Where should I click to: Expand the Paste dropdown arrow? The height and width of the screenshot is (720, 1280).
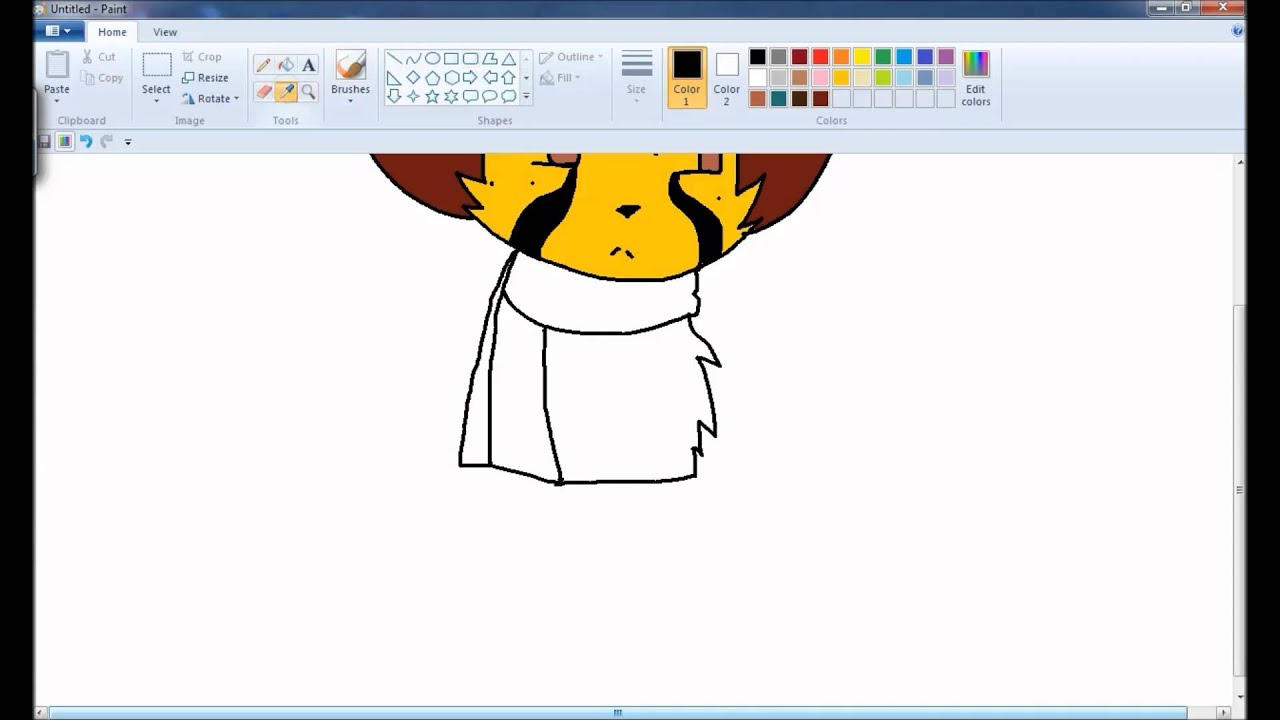[x=57, y=101]
